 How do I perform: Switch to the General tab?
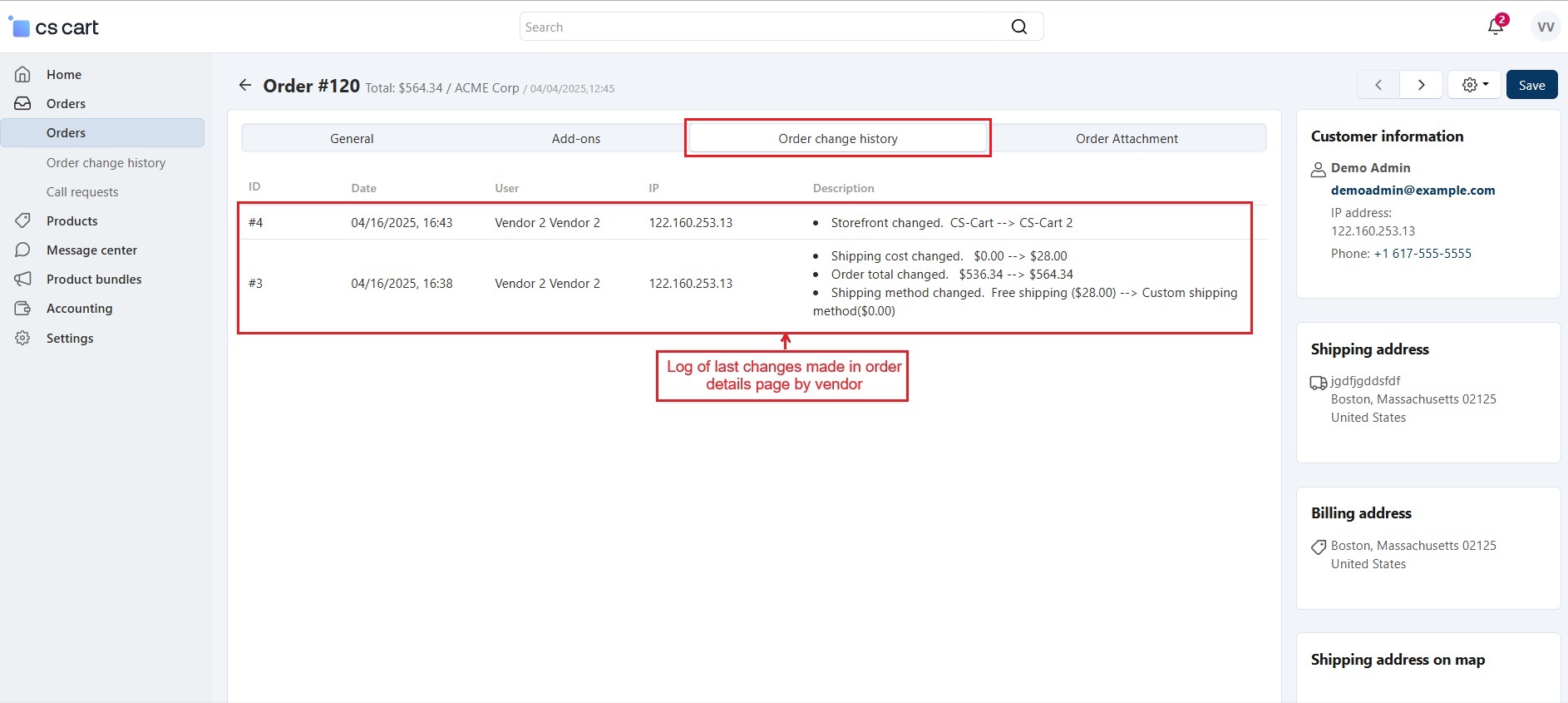pos(352,138)
